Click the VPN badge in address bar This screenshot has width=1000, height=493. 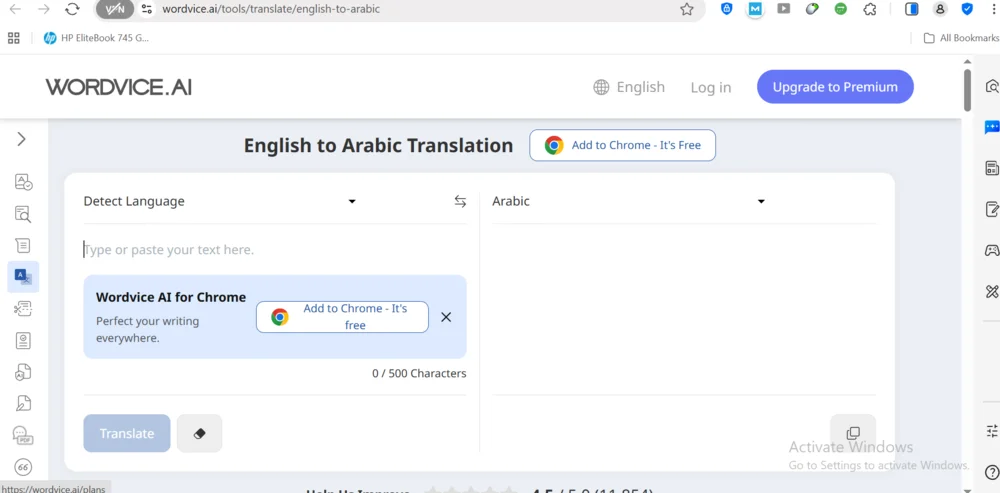pyautogui.click(x=115, y=9)
